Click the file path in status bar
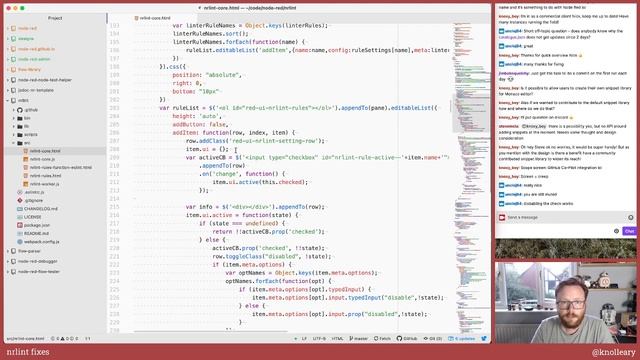Viewport: 640px width, 360px height. click(25, 338)
